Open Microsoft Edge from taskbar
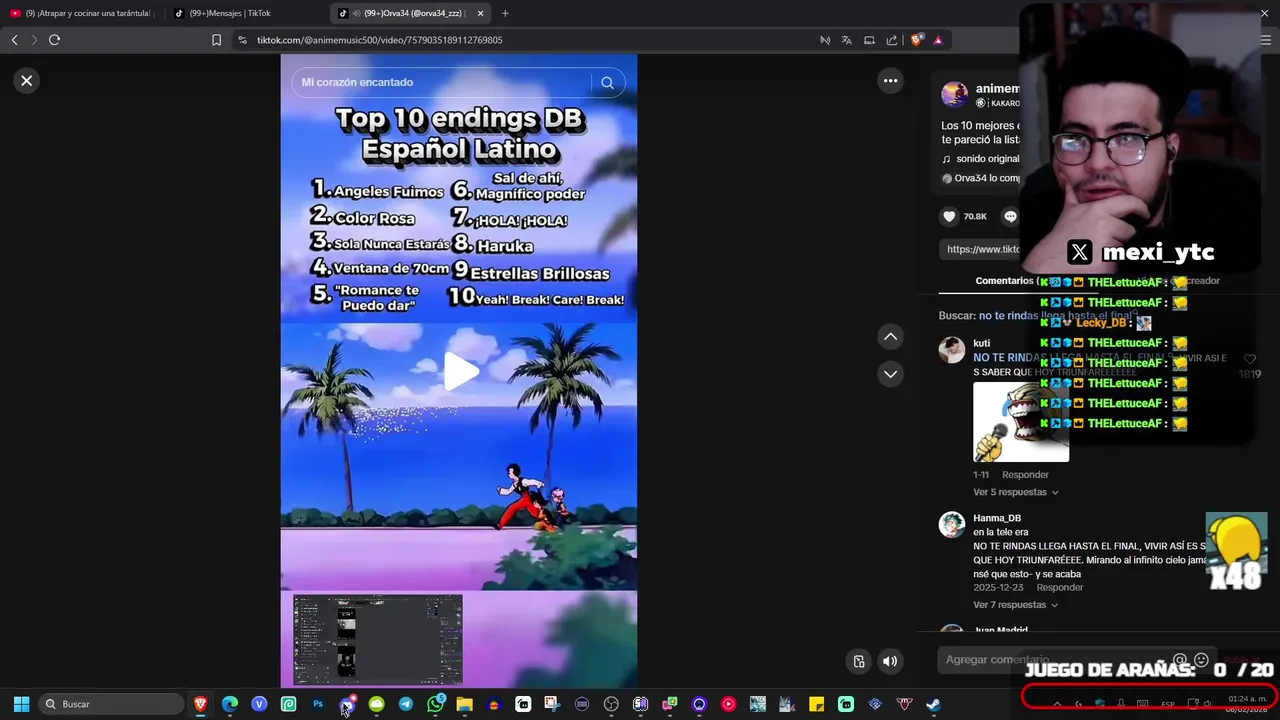The image size is (1280, 720). (230, 704)
